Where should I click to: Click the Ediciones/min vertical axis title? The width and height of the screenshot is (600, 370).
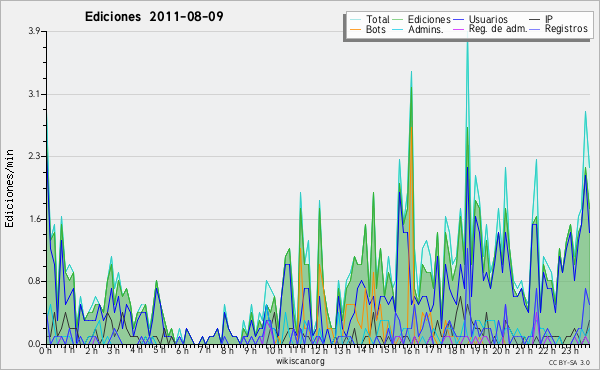[9, 188]
